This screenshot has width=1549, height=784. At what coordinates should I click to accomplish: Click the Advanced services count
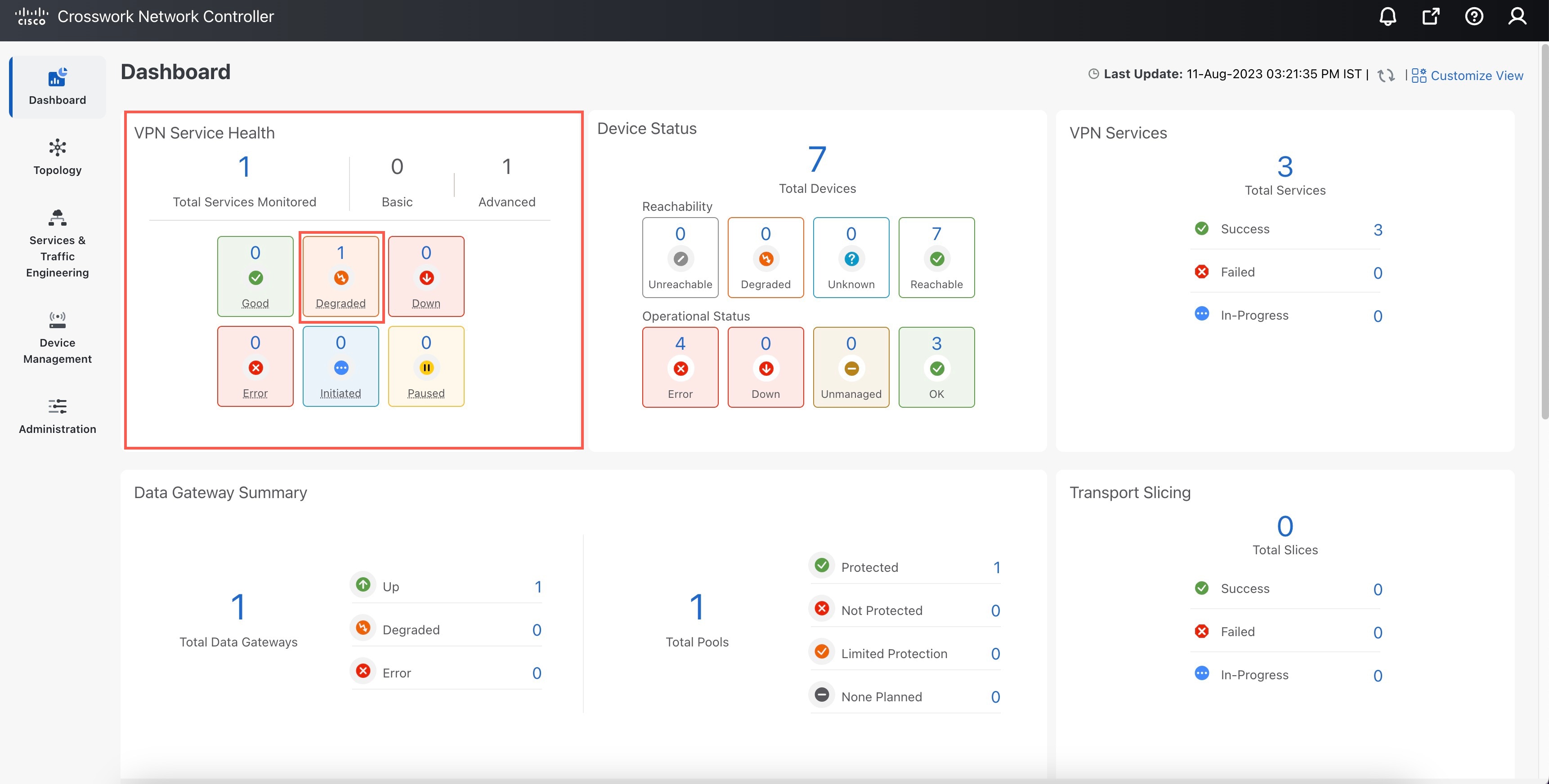tap(507, 166)
